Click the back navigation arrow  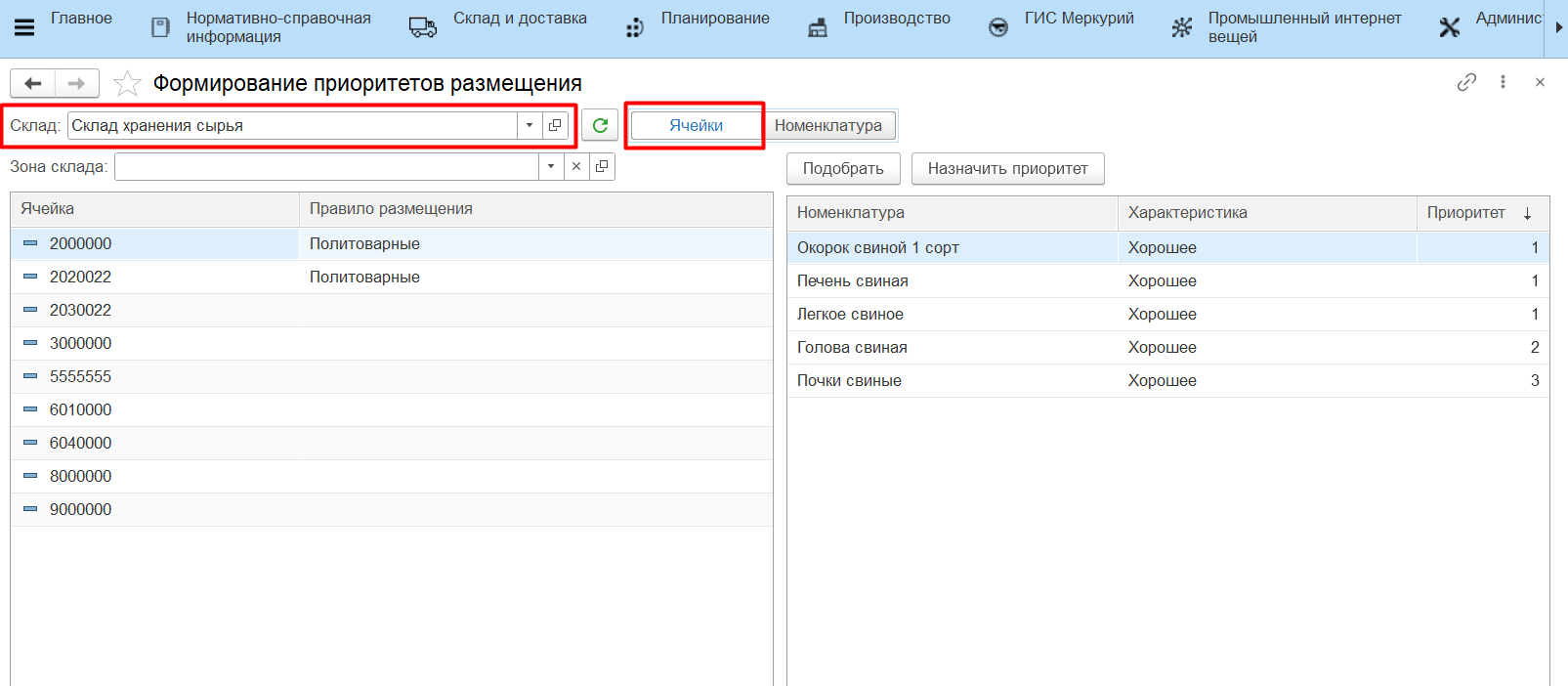click(32, 84)
